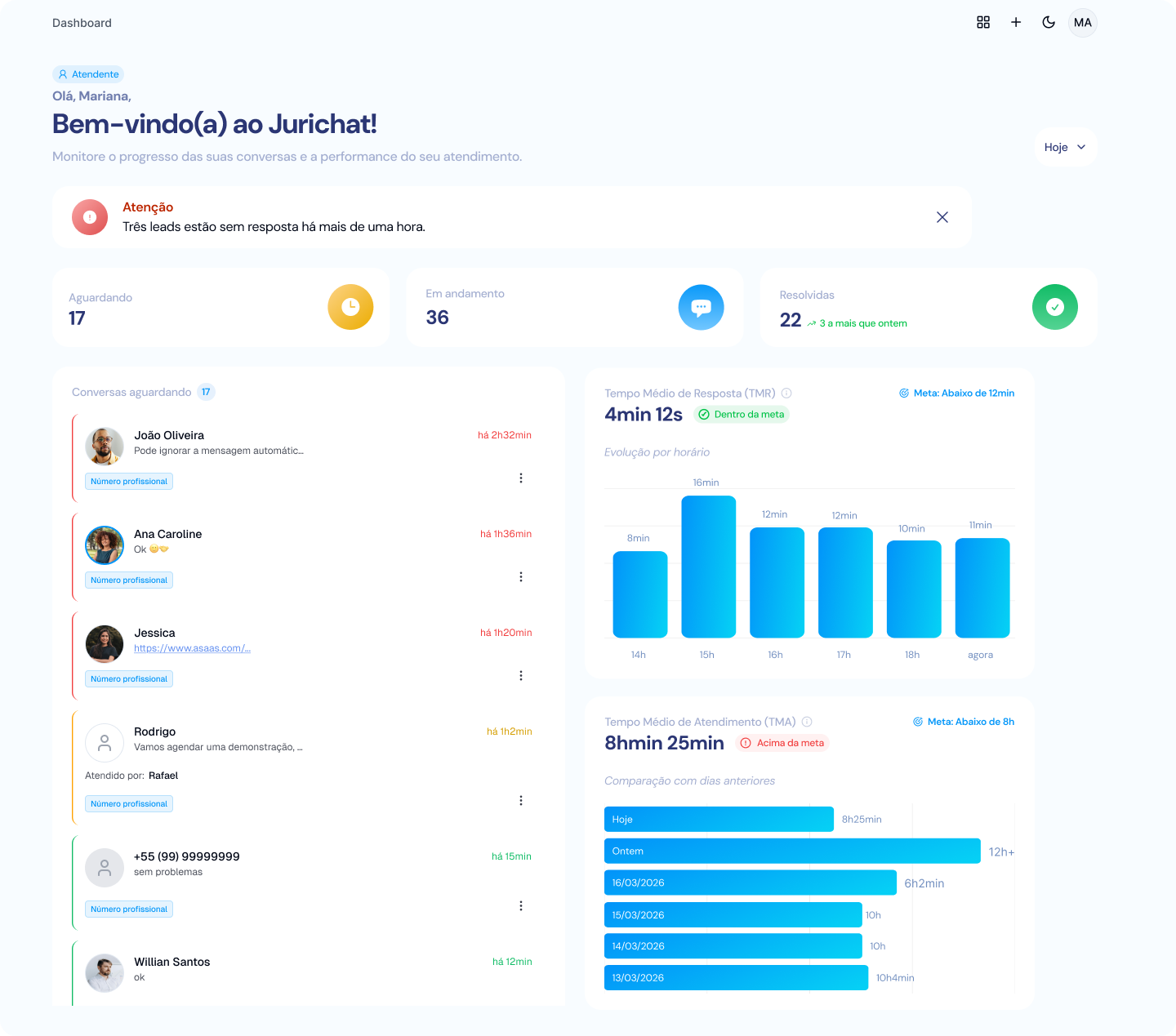The image size is (1176, 1036).
Task: Click '3 a mais que ontem' text
Action: click(x=863, y=323)
